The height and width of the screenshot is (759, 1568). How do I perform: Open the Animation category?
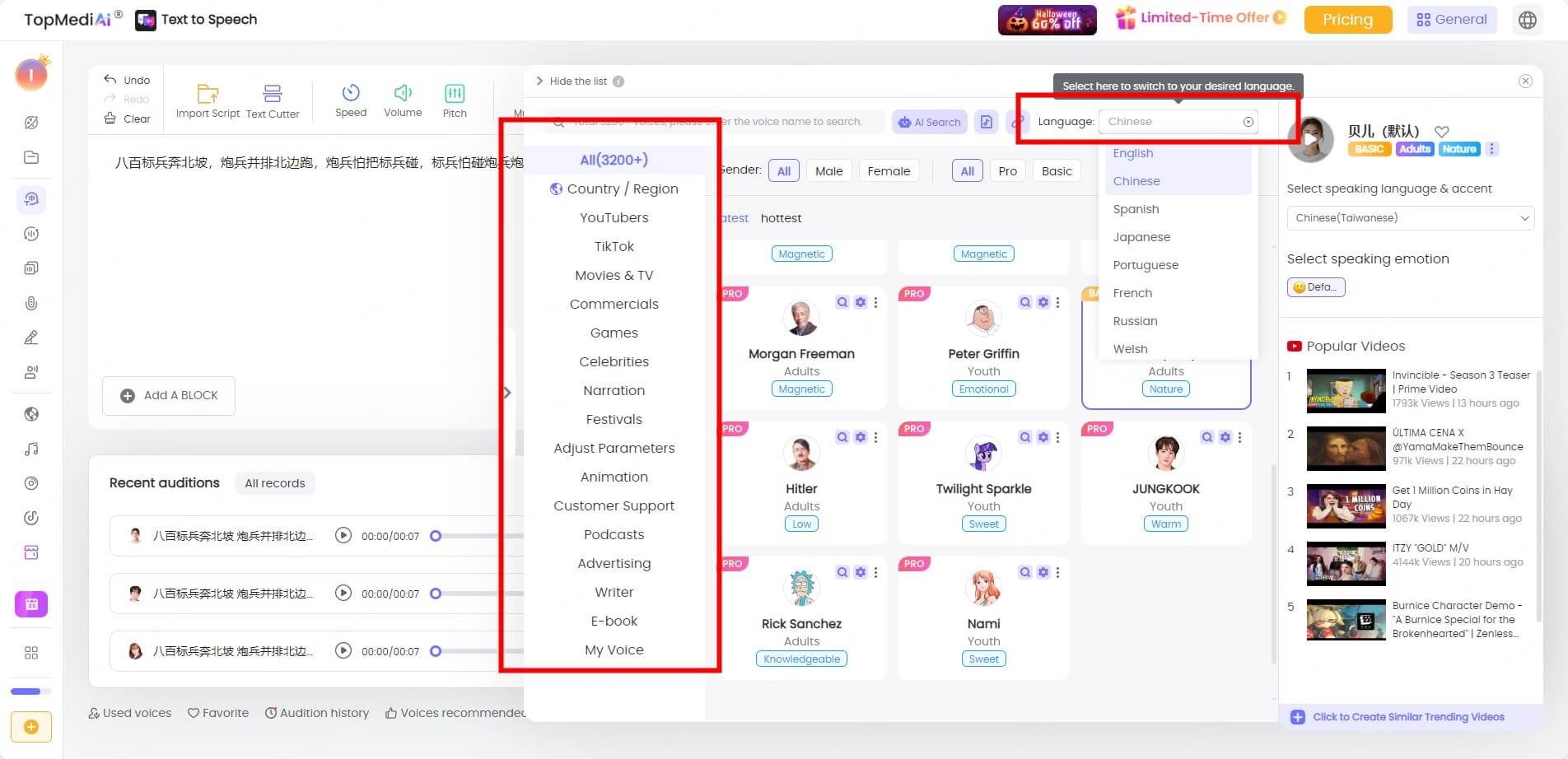614,477
